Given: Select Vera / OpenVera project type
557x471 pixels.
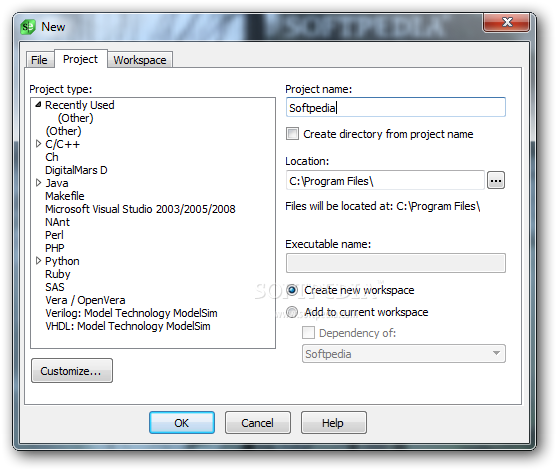Looking at the screenshot, I should point(85,300).
